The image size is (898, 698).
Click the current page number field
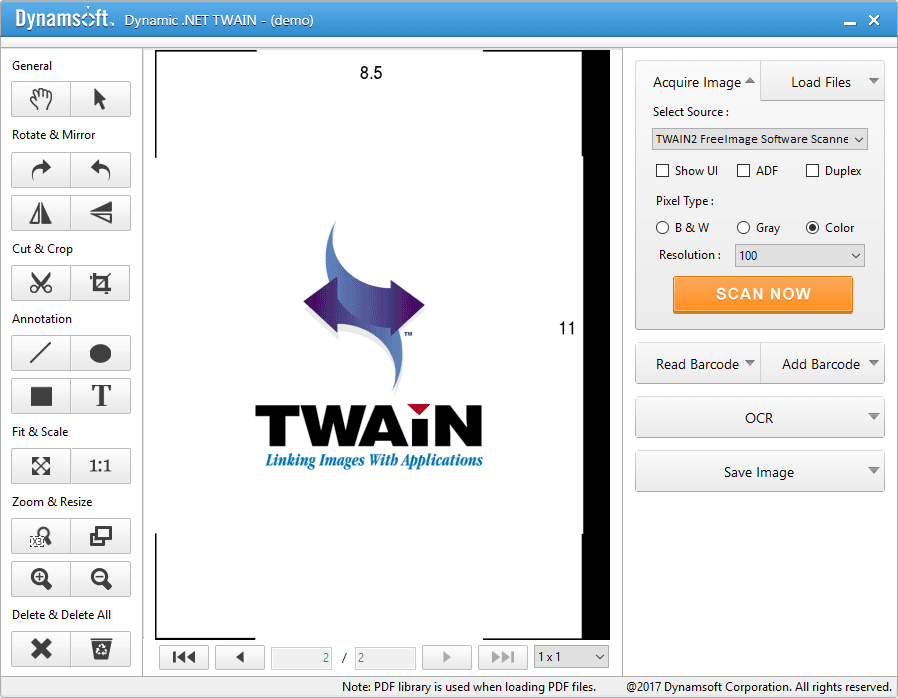[x=301, y=658]
